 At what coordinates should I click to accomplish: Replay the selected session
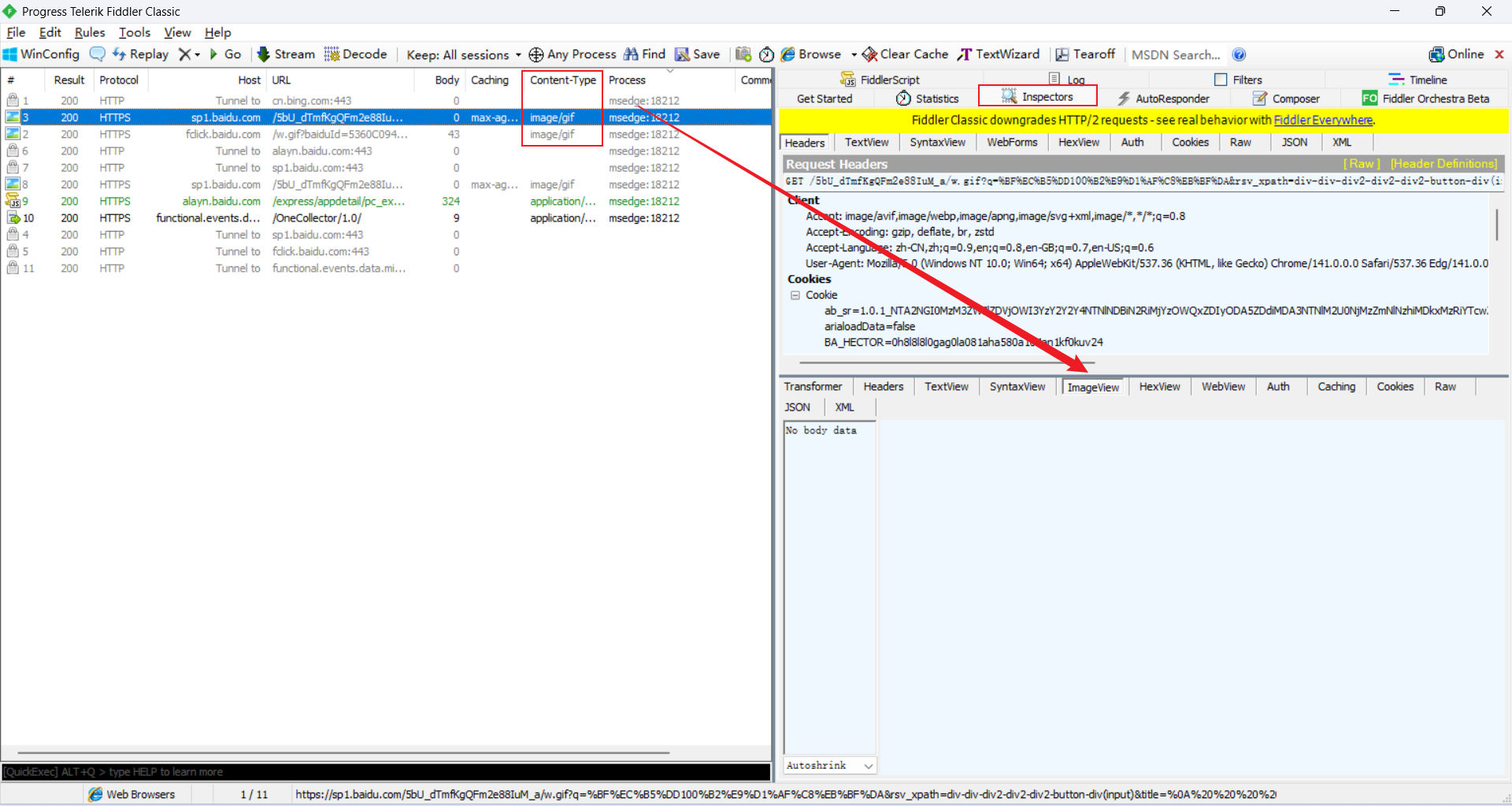click(x=141, y=54)
